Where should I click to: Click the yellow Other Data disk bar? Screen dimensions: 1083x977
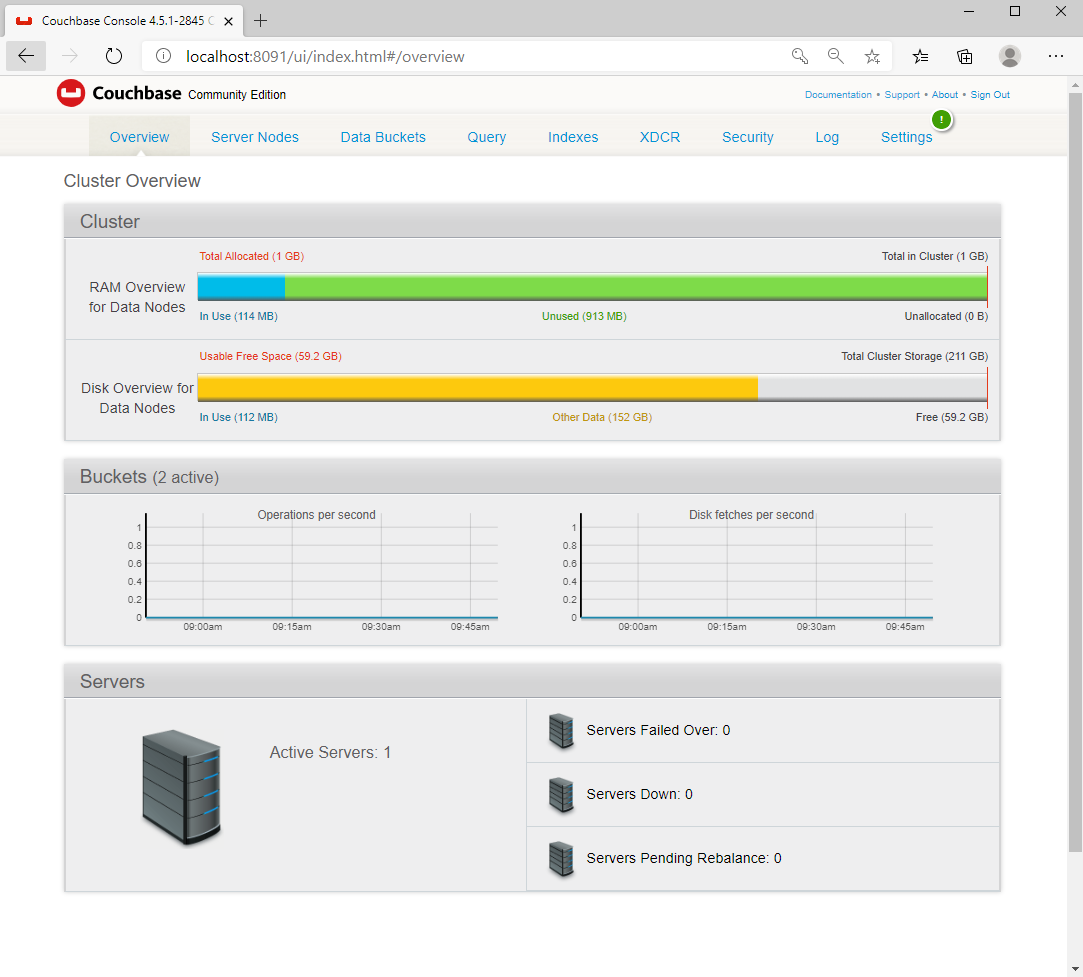click(477, 387)
